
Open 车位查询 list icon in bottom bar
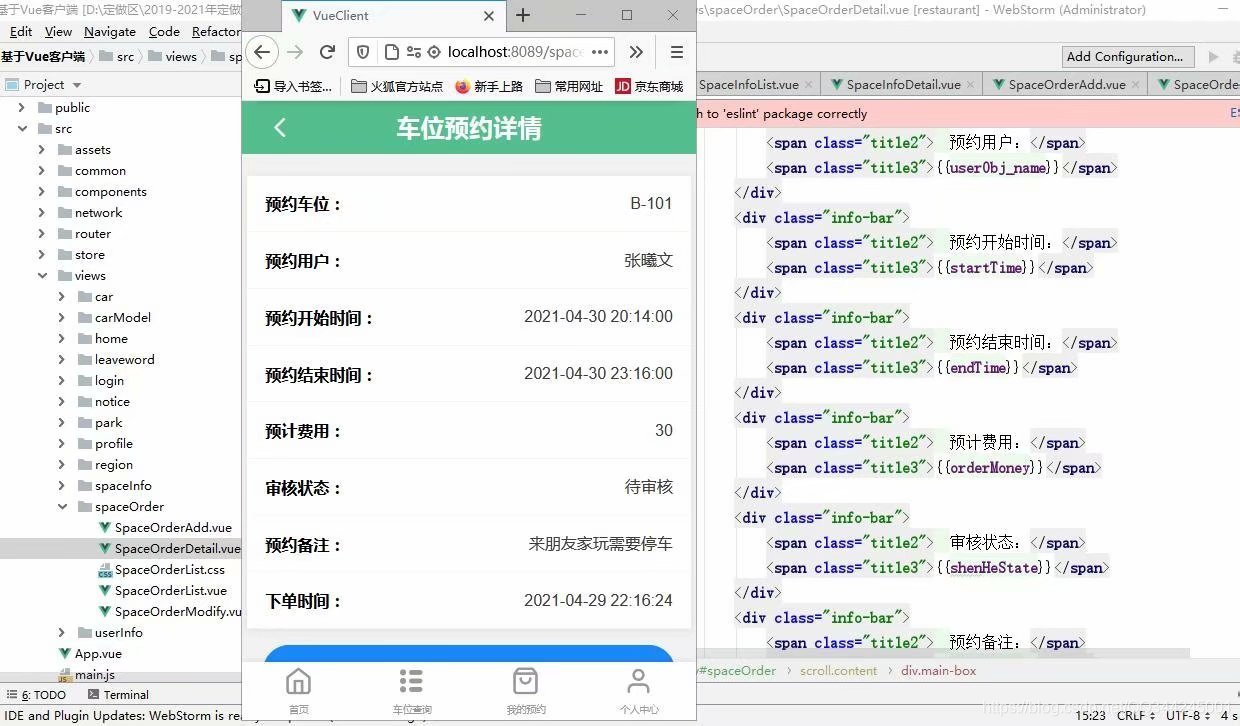[x=411, y=681]
